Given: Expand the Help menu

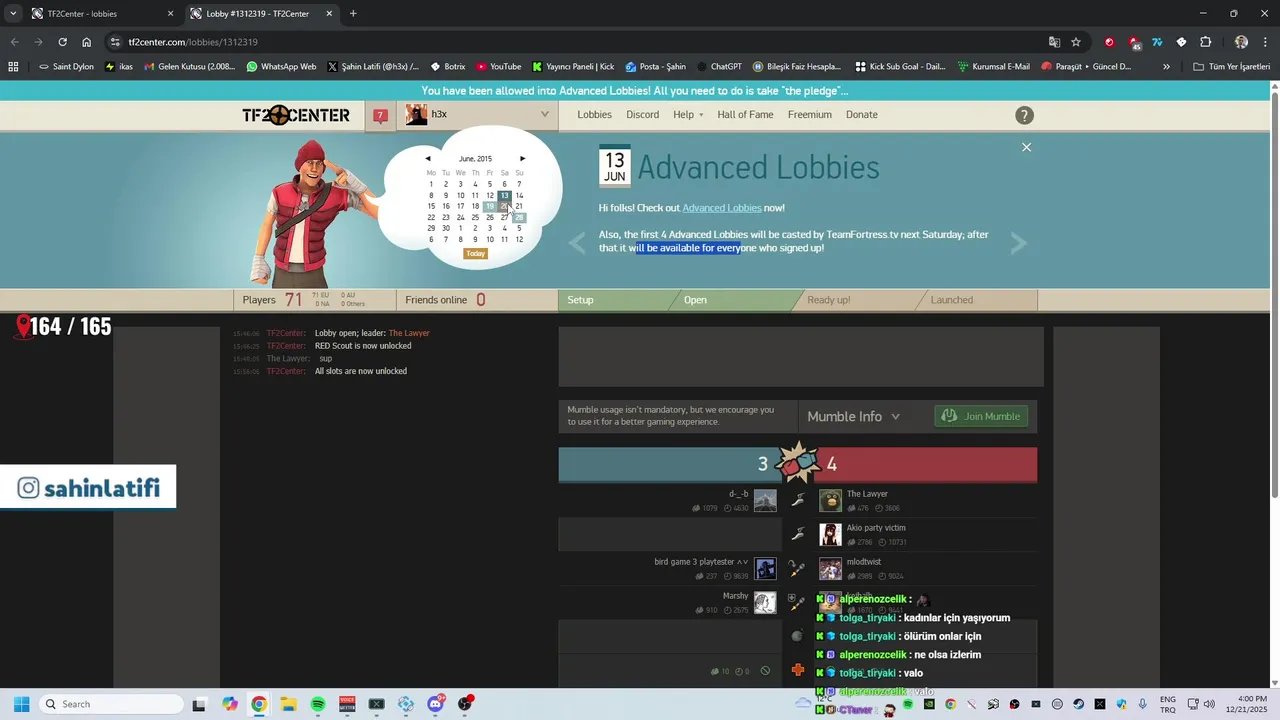Looking at the screenshot, I should tap(688, 115).
